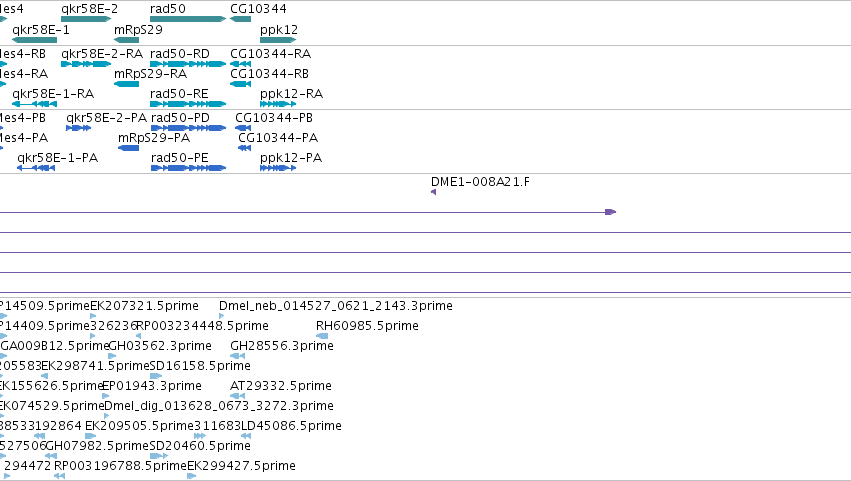Select transcript ppk12-RA
Screen dimensions: 851x481
[278, 104]
